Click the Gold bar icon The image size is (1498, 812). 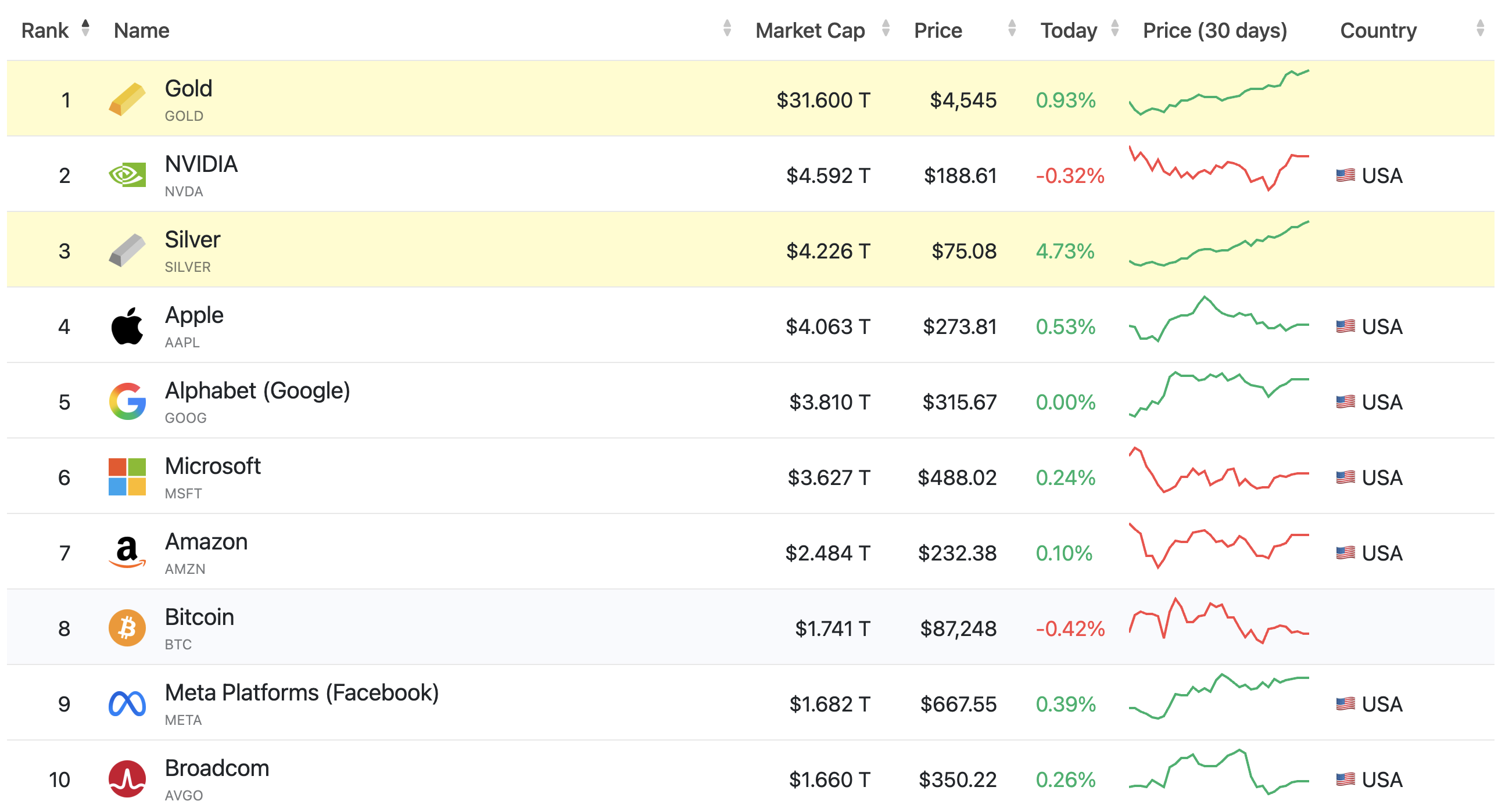tap(127, 99)
